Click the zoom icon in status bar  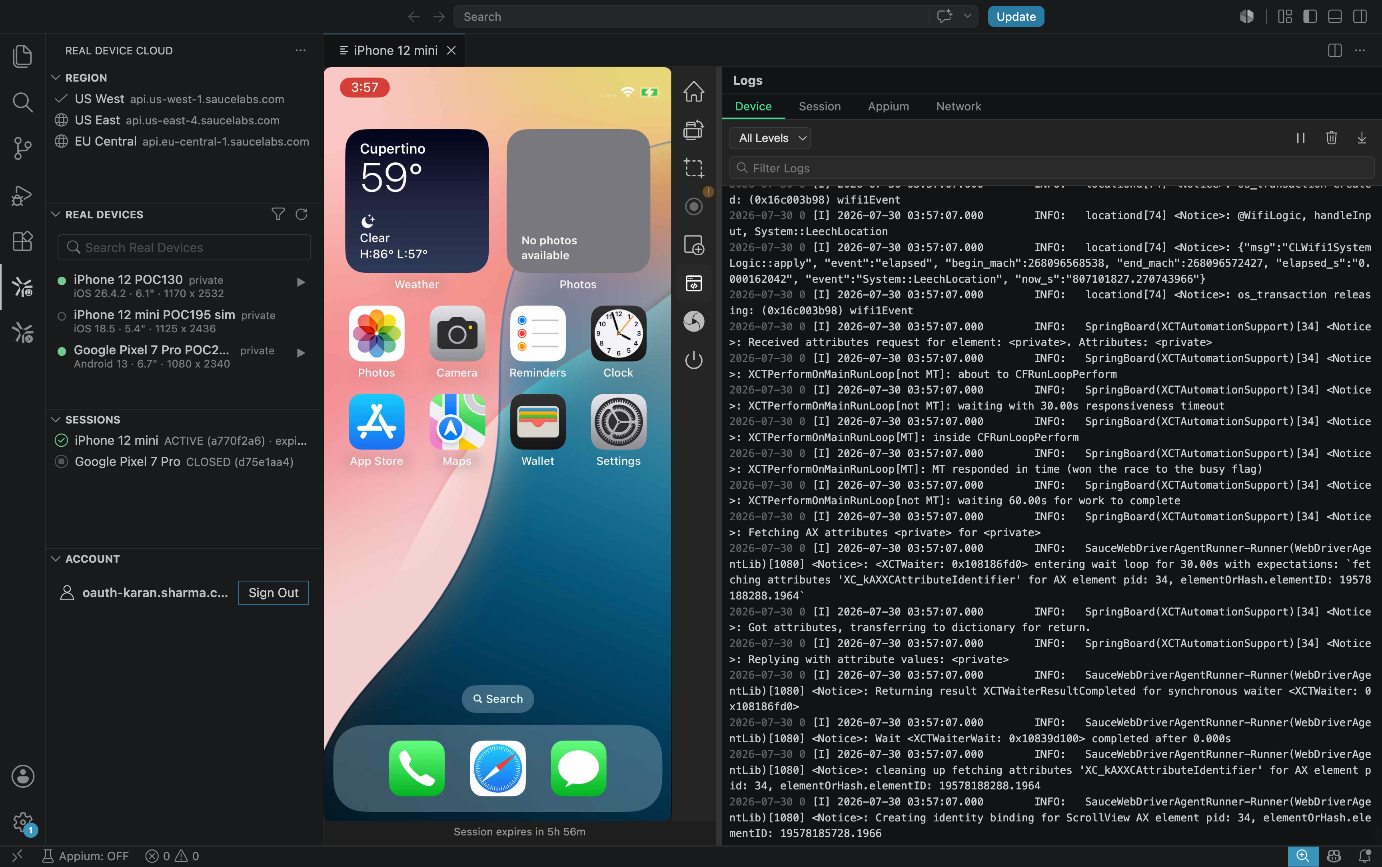point(1303,856)
